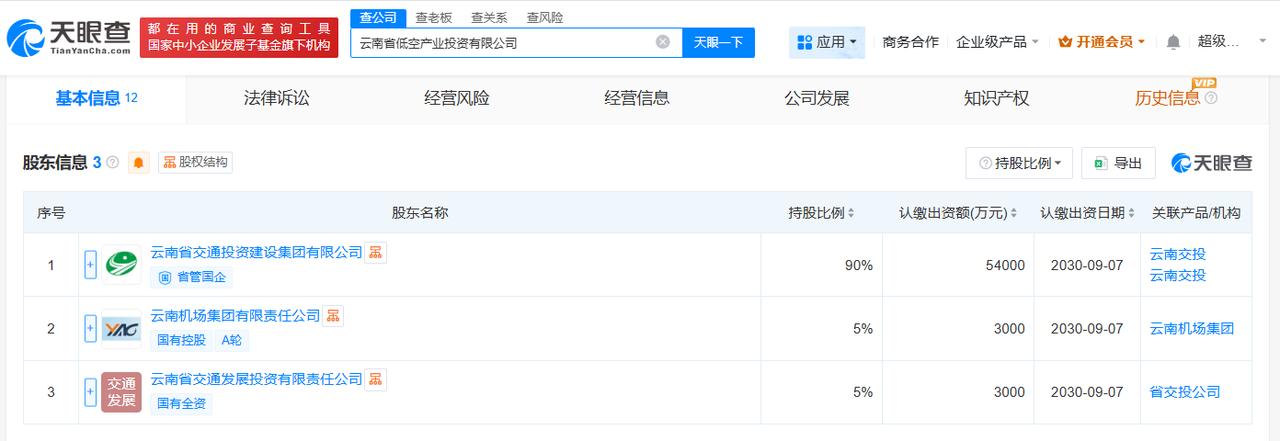Click the help question mark beside 股东信息
The height and width of the screenshot is (441, 1280).
(x=112, y=162)
